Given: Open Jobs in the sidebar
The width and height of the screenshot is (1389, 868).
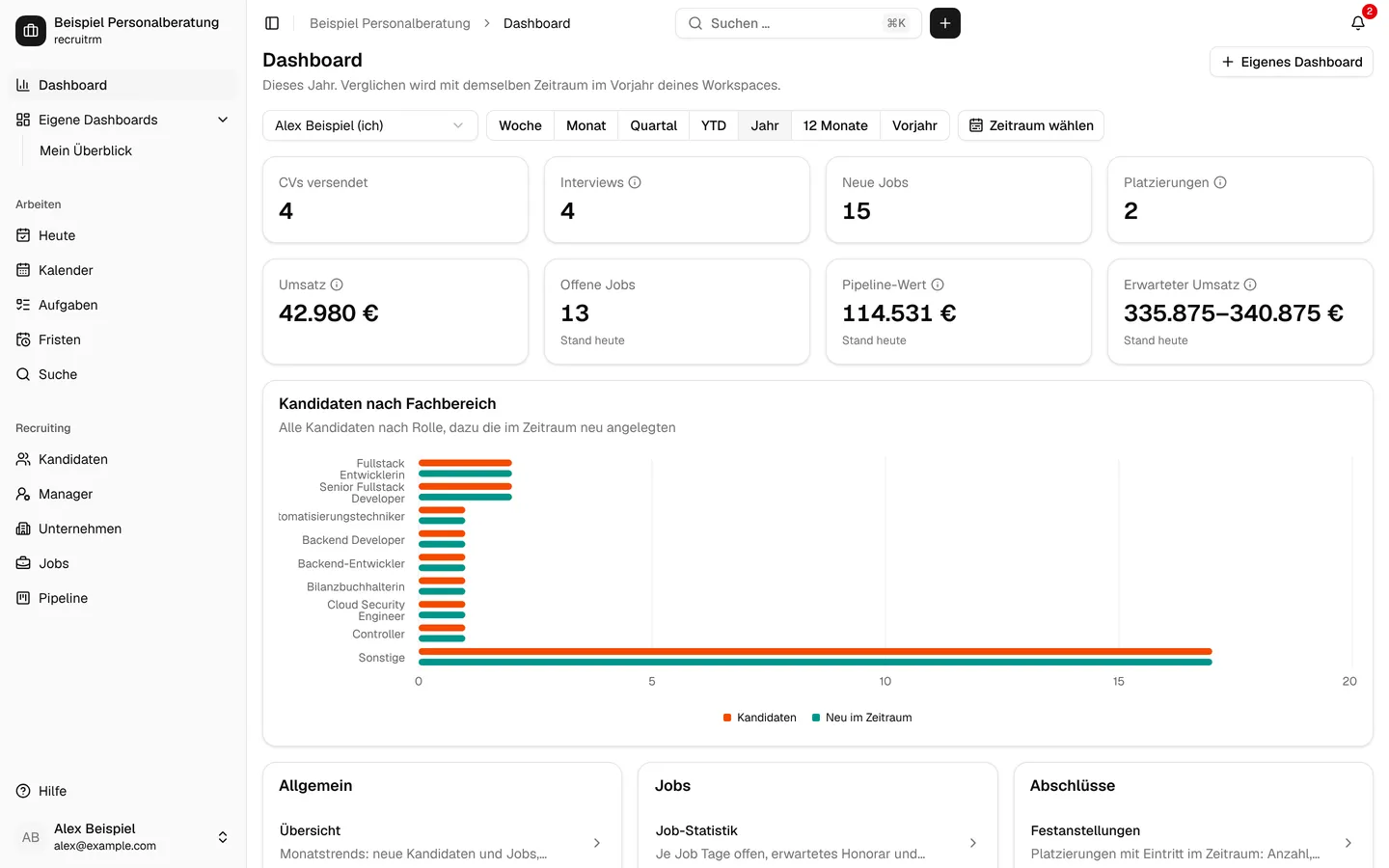Looking at the screenshot, I should click(122, 563).
